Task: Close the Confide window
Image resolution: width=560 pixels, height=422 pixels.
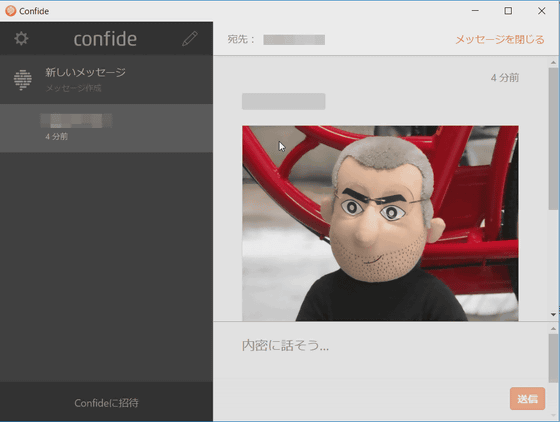Action: tap(541, 11)
